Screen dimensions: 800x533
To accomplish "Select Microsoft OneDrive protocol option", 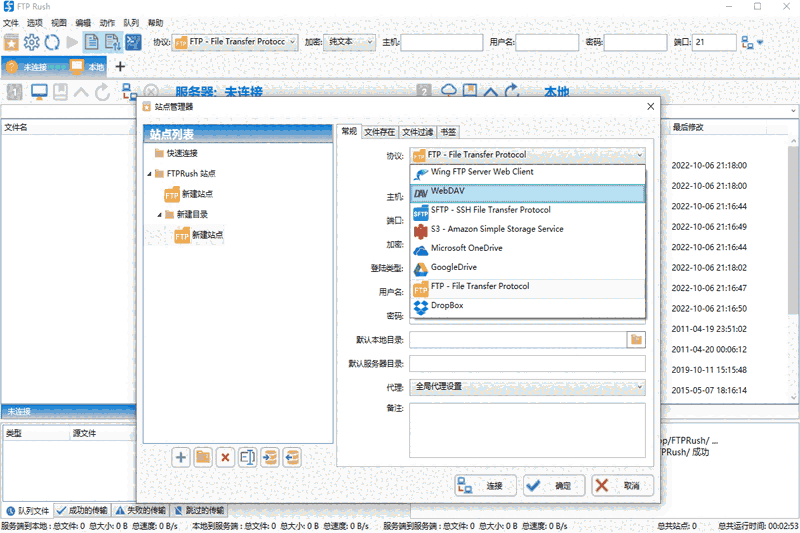I will tap(528, 249).
